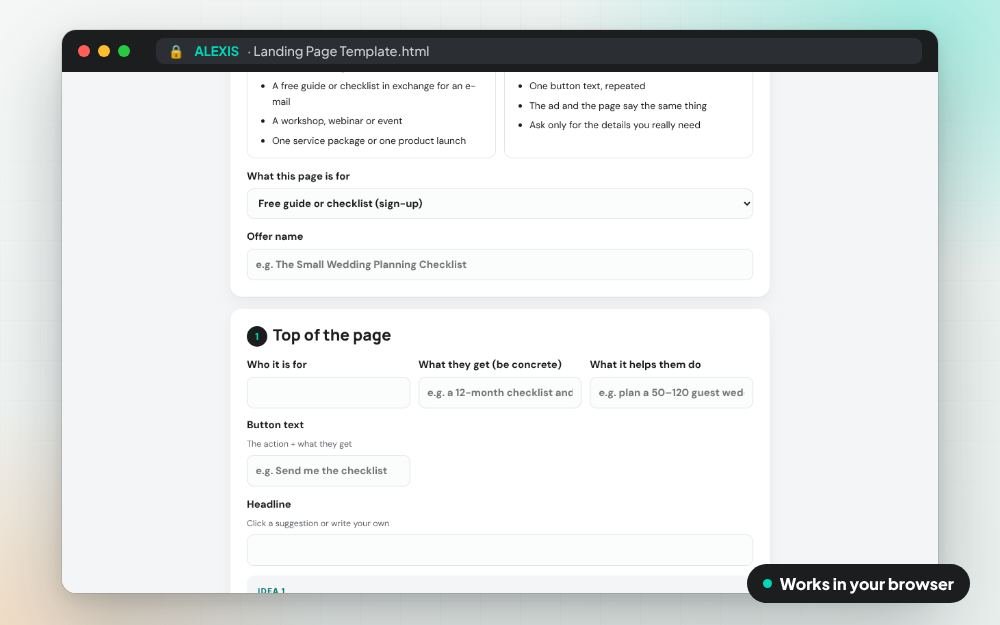Click the 'Who it is for' input

pos(328,392)
